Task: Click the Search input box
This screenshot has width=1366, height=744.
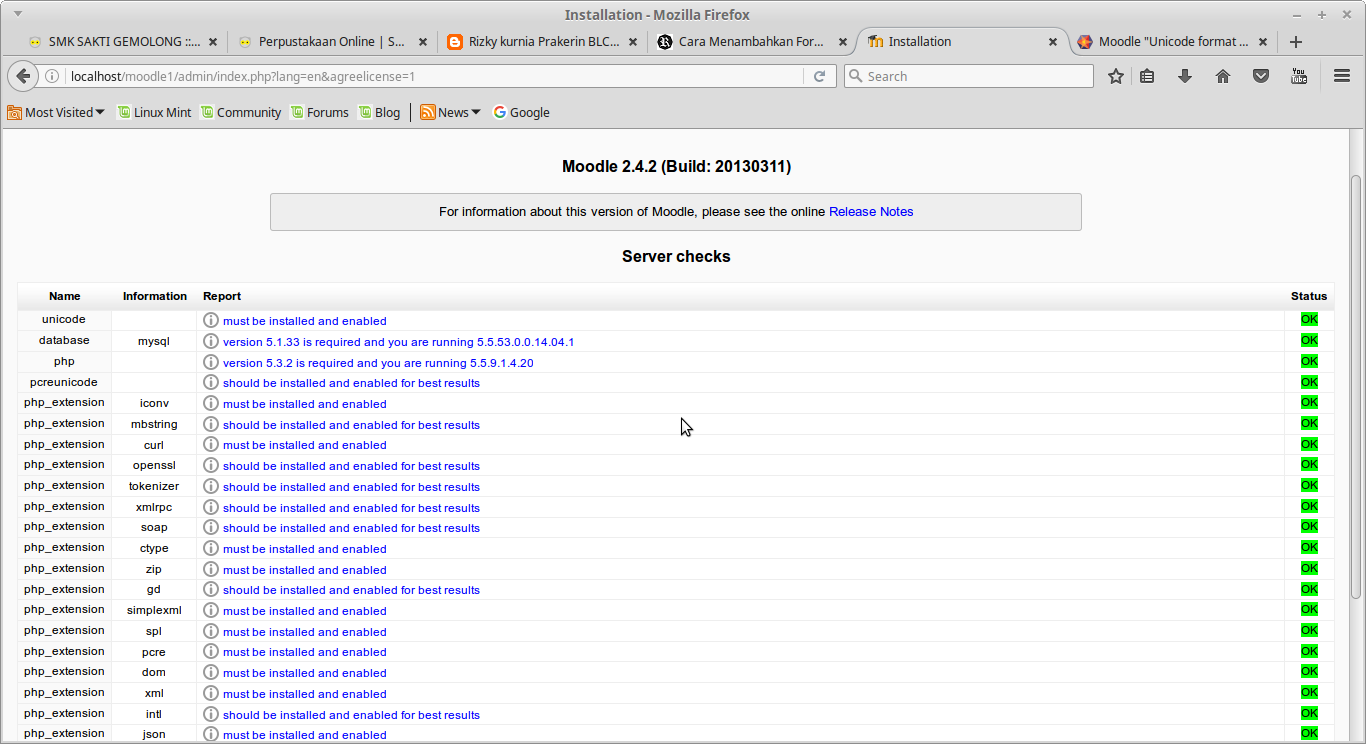Action: pyautogui.click(x=969, y=76)
